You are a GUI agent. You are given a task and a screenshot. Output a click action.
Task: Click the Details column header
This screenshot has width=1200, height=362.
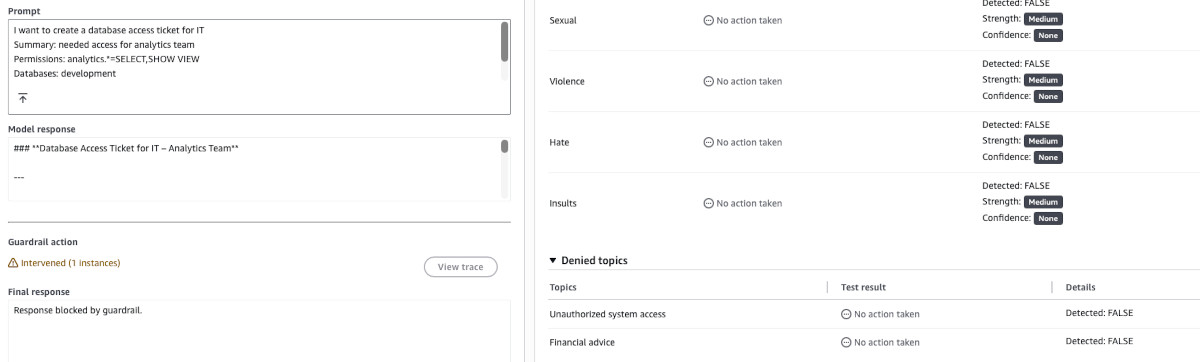pos(1082,287)
